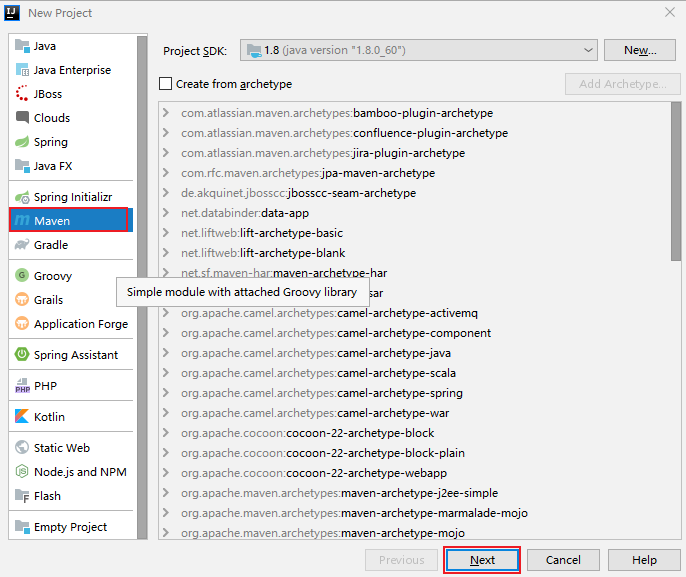Click the Add Archetype... button
The height and width of the screenshot is (577, 686).
[x=623, y=84]
